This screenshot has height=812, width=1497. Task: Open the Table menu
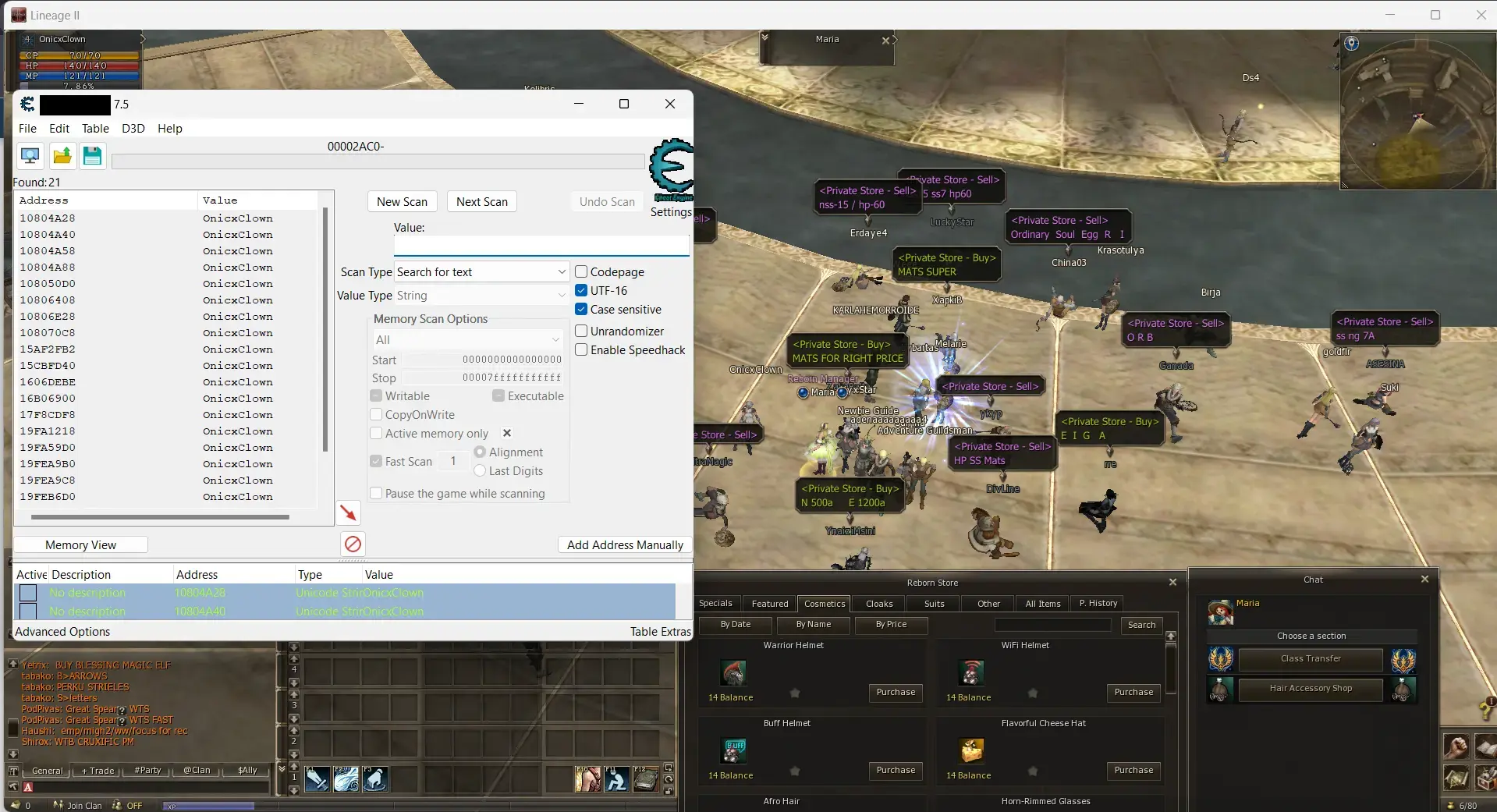point(95,128)
